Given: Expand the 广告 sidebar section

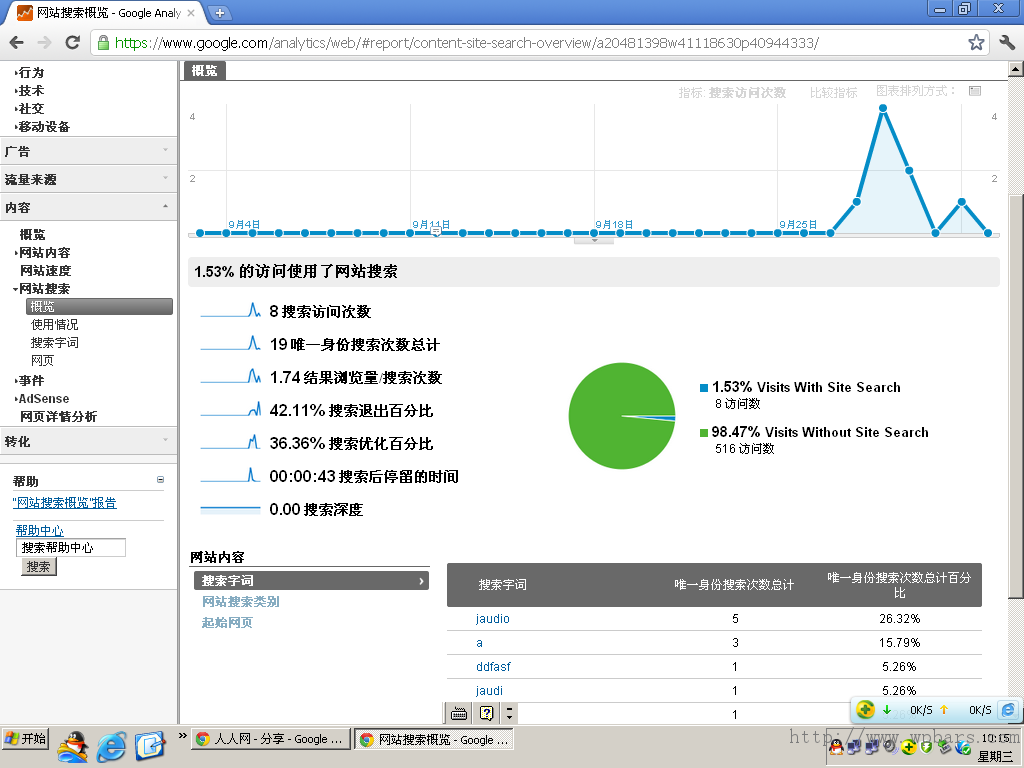Looking at the screenshot, I should point(88,151).
